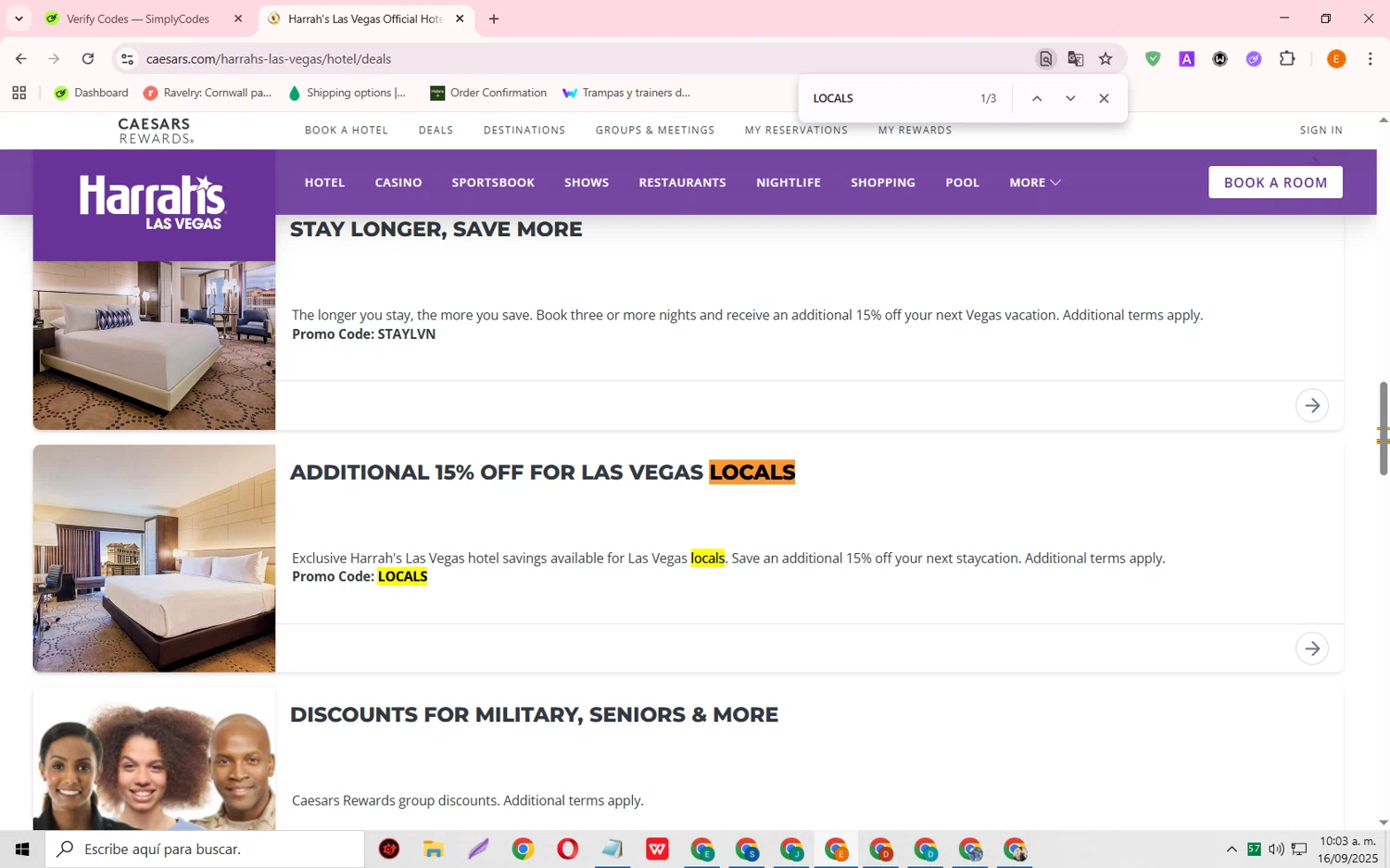
Task: Open the Ravelry Cornwall bookmark
Action: tap(208, 93)
